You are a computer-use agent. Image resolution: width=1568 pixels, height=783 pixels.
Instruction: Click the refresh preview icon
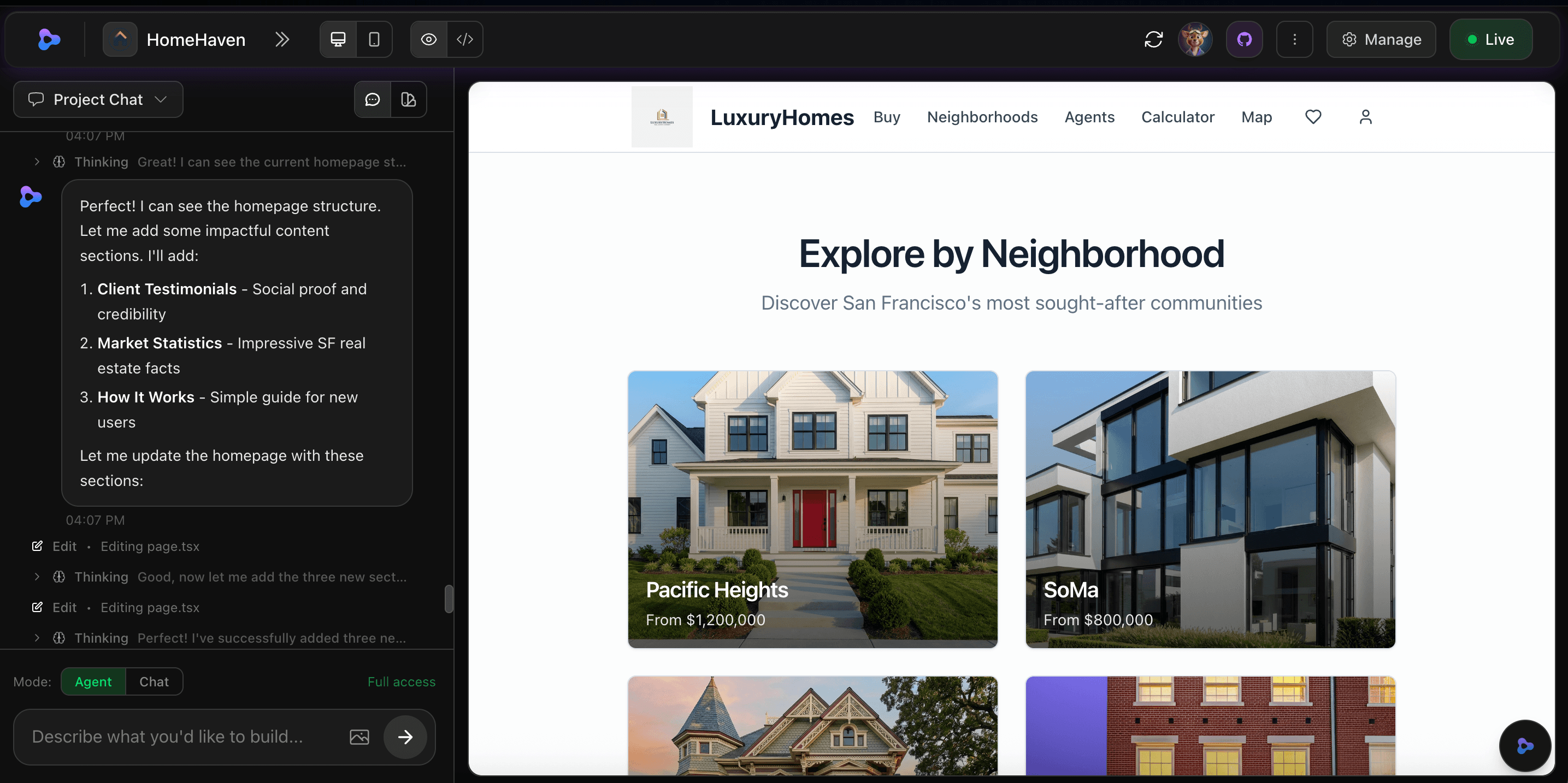pyautogui.click(x=1153, y=39)
